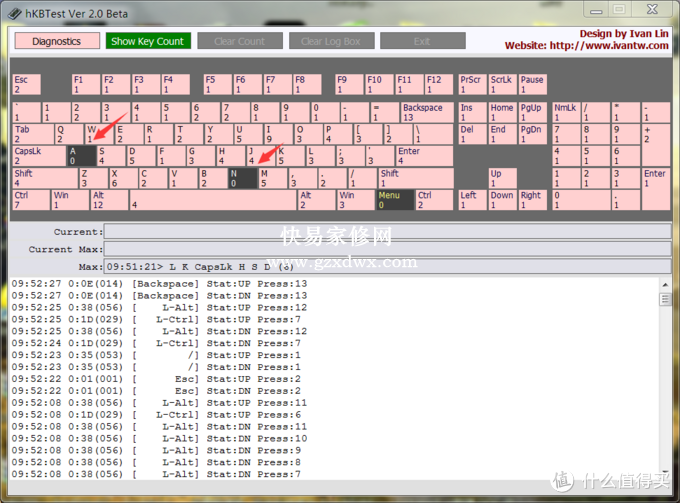Click the Max field showing 09:51:21
Screen dimensions: 680x503
tap(388, 266)
